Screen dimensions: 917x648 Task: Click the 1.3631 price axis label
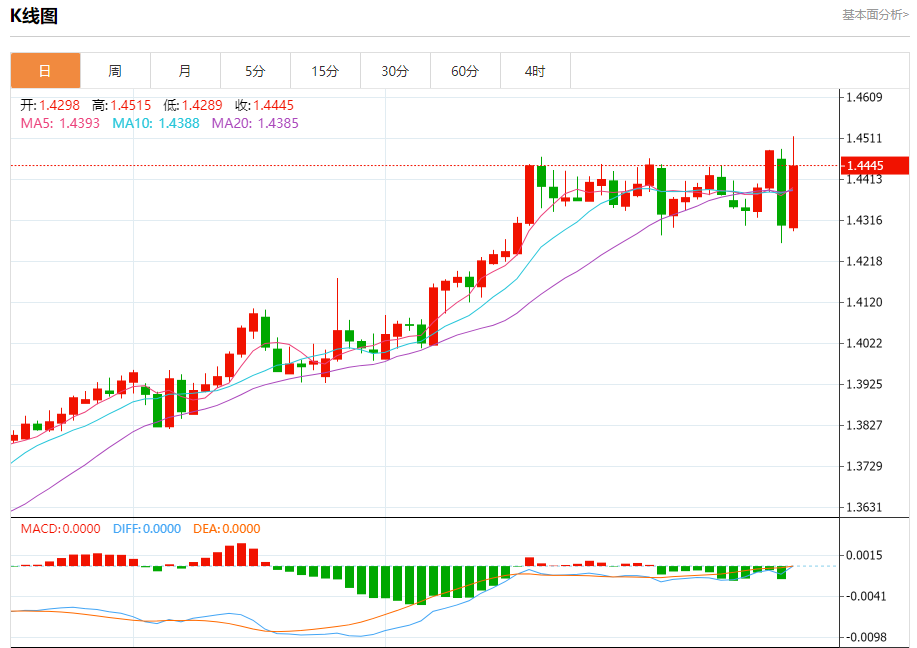(864, 507)
